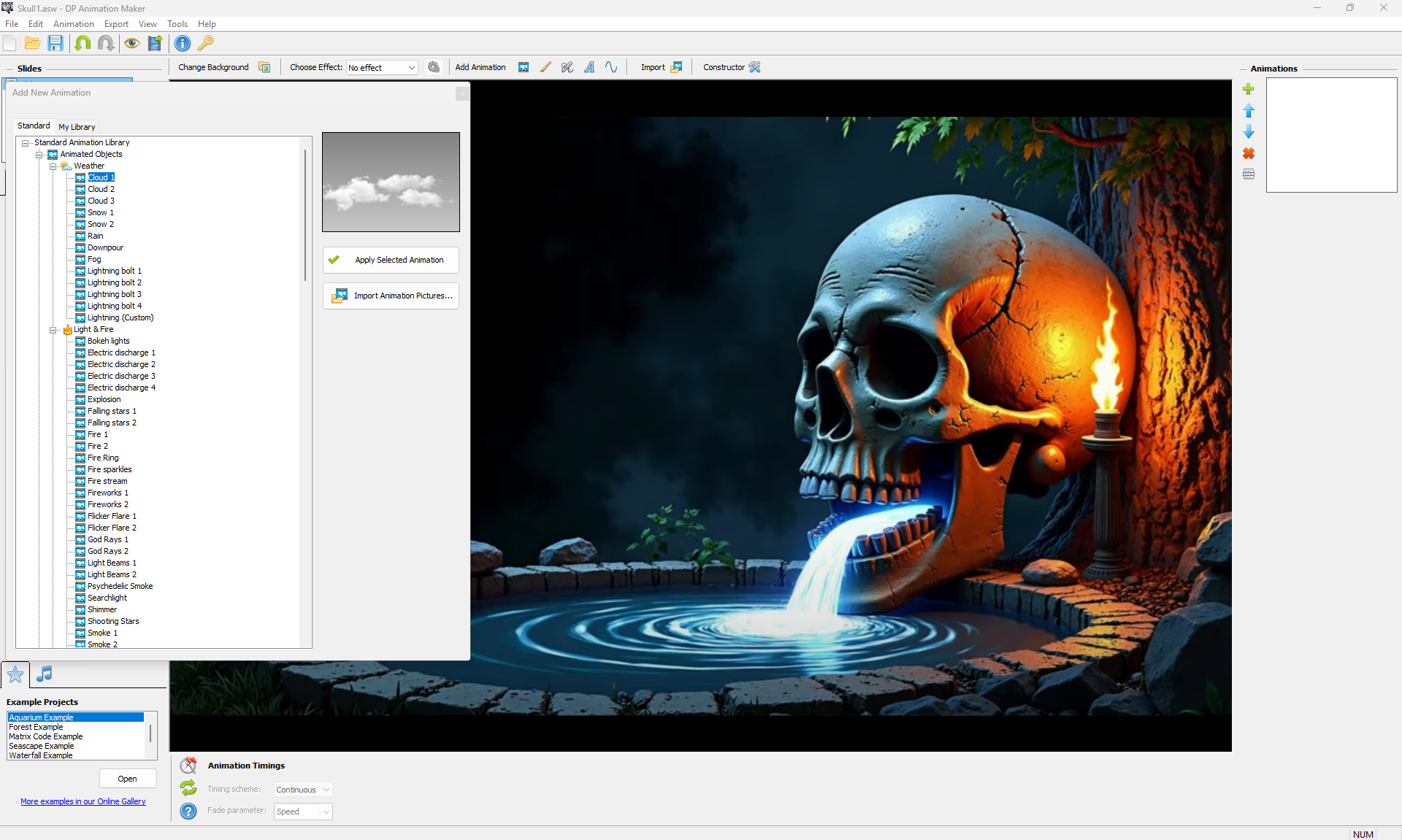
Task: Open the Timing scheme Continuous dropdown
Action: [x=303, y=790]
